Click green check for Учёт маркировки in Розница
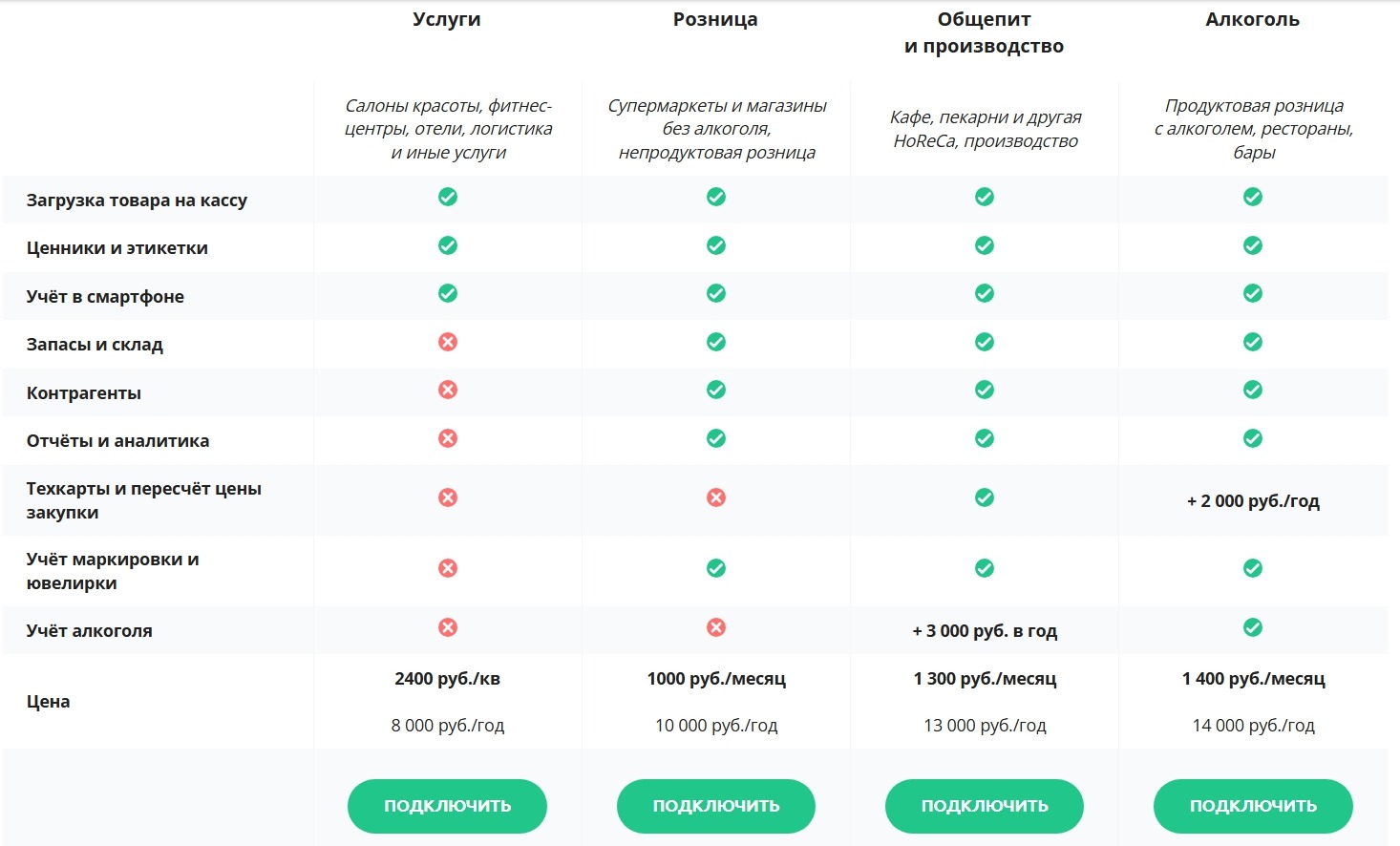 click(716, 568)
